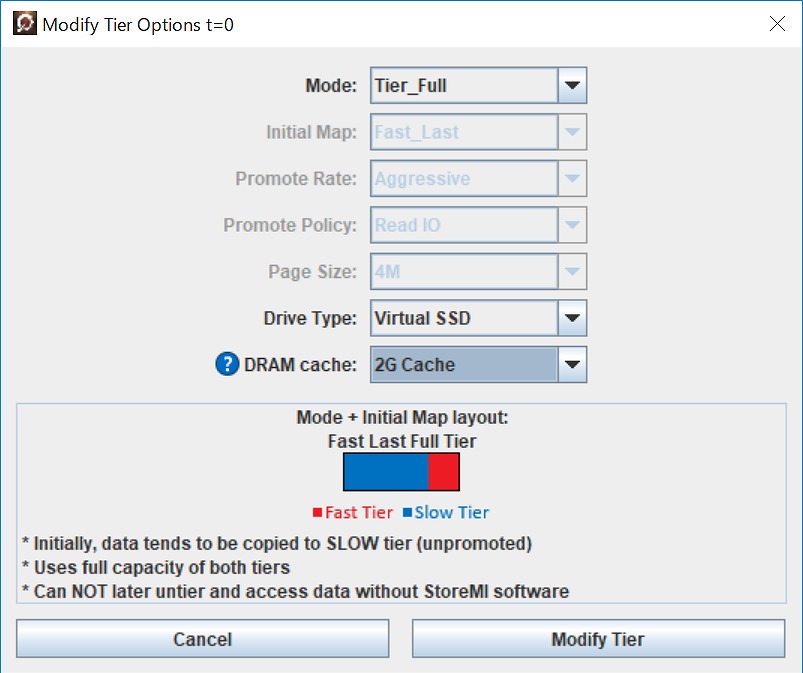The height and width of the screenshot is (673, 803).
Task: Click the DRAM cache help question icon
Action: [x=227, y=364]
